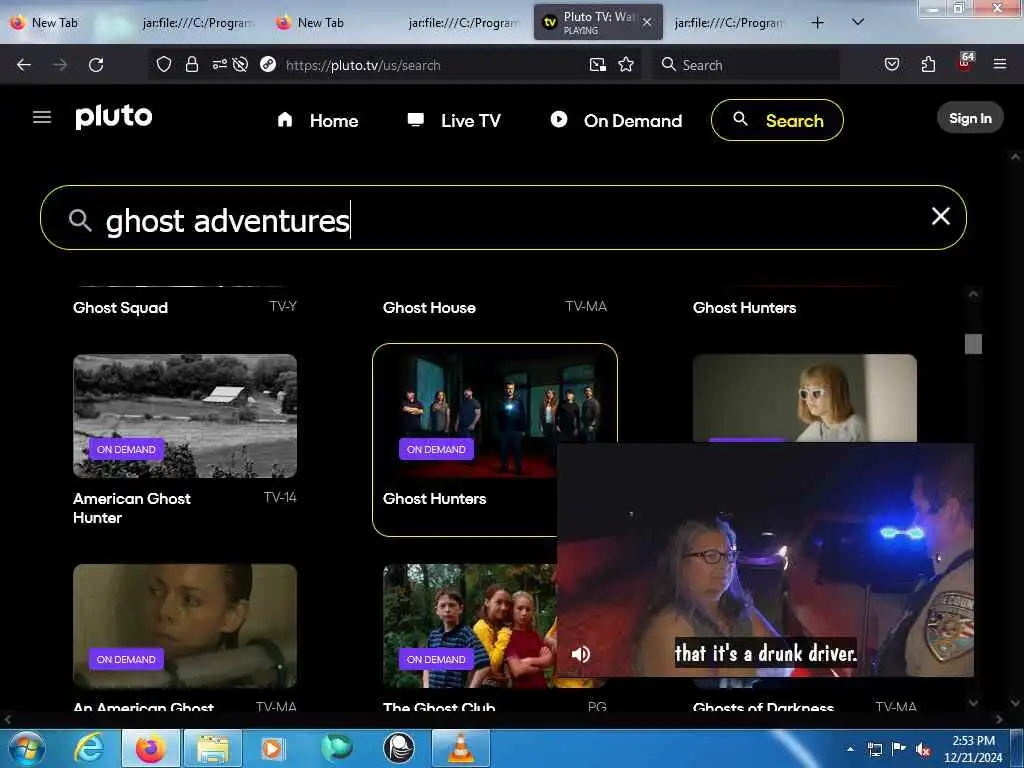Open Windows Media Player taskbar icon
This screenshot has height=768, width=1024.
pos(272,748)
